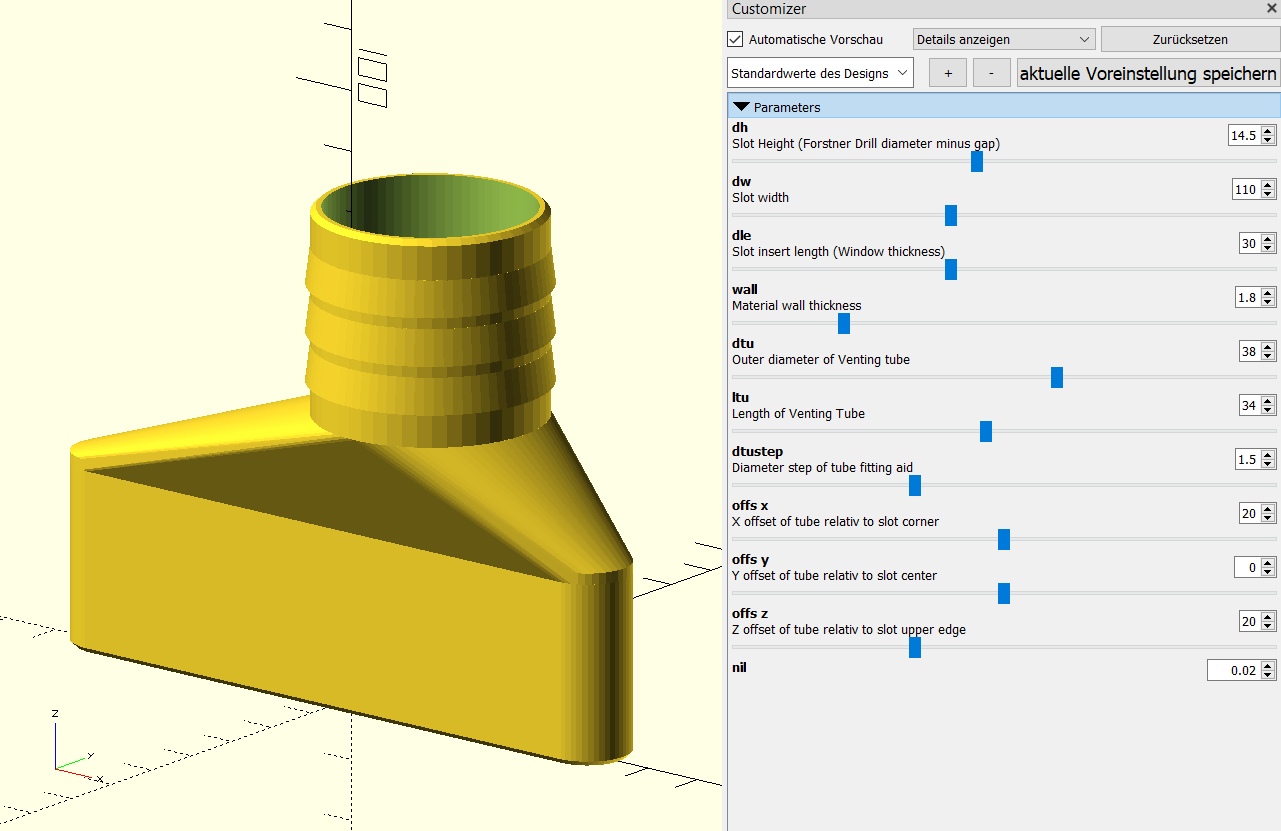Toggle the Automatische Vorschau checkbox
The height and width of the screenshot is (831, 1281).
(735, 39)
